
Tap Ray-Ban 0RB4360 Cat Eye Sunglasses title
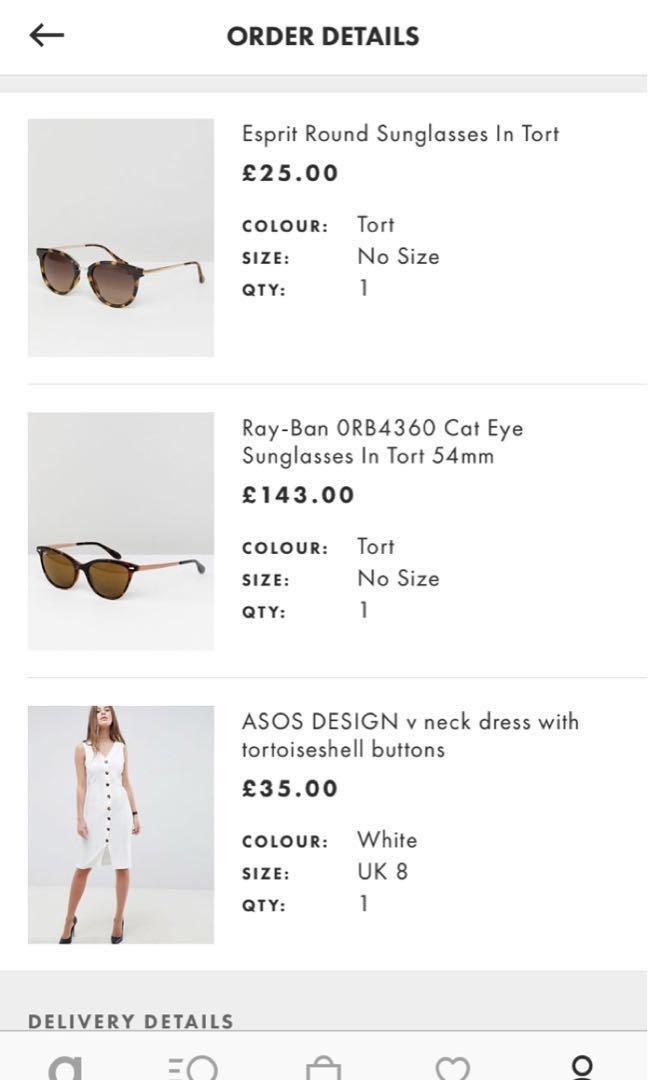[382, 442]
